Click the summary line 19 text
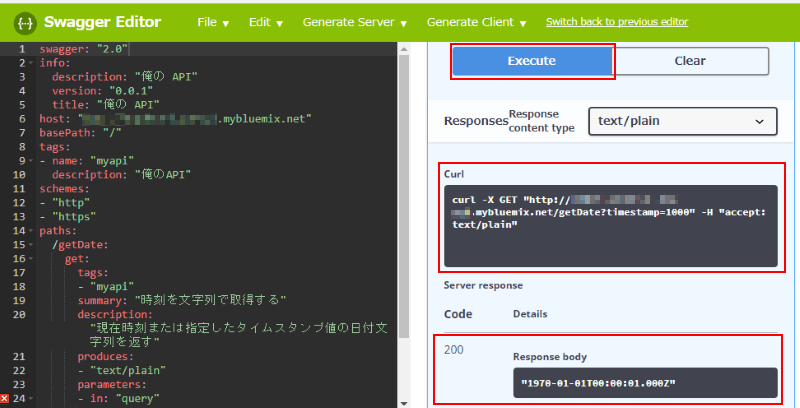The height and width of the screenshot is (408, 800). tap(182, 300)
